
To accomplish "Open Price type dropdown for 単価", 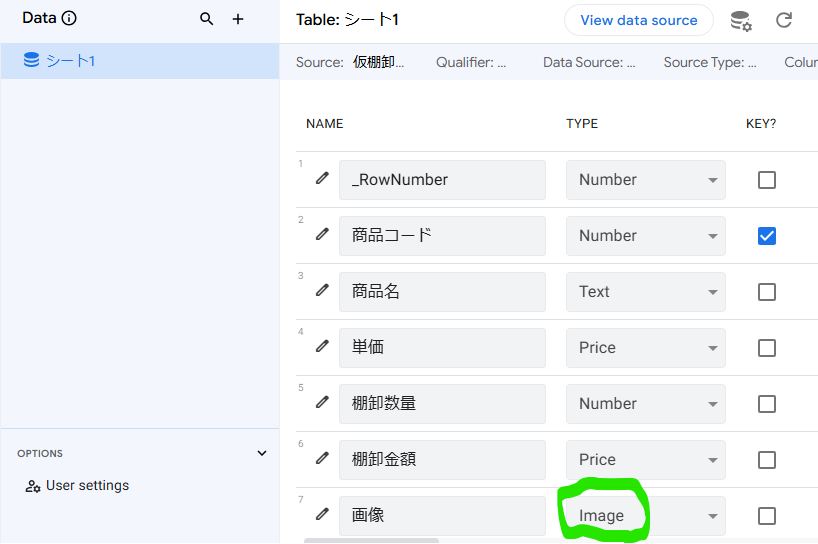I will pyautogui.click(x=645, y=348).
